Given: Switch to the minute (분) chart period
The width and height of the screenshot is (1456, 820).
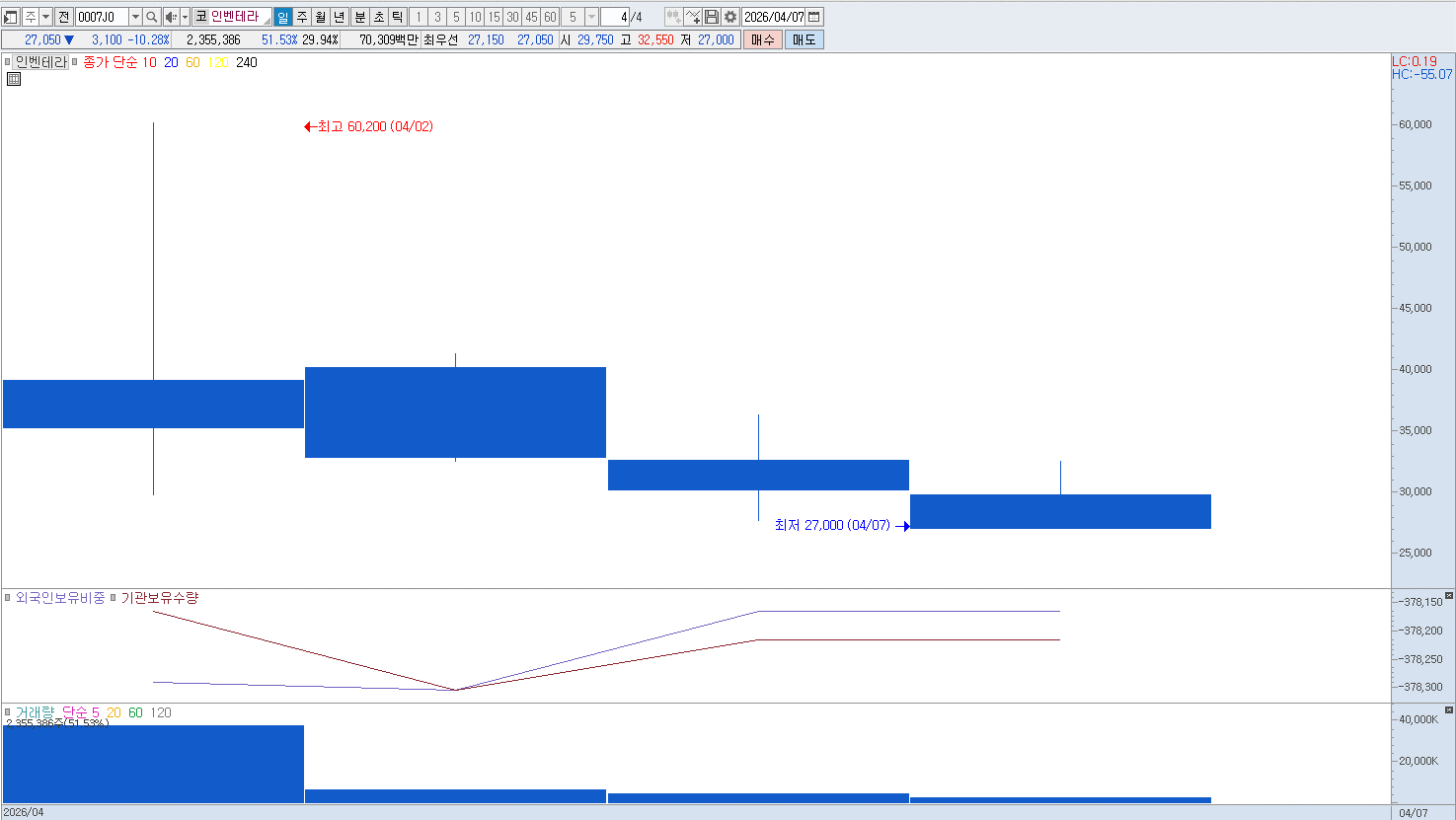Looking at the screenshot, I should click(359, 17).
